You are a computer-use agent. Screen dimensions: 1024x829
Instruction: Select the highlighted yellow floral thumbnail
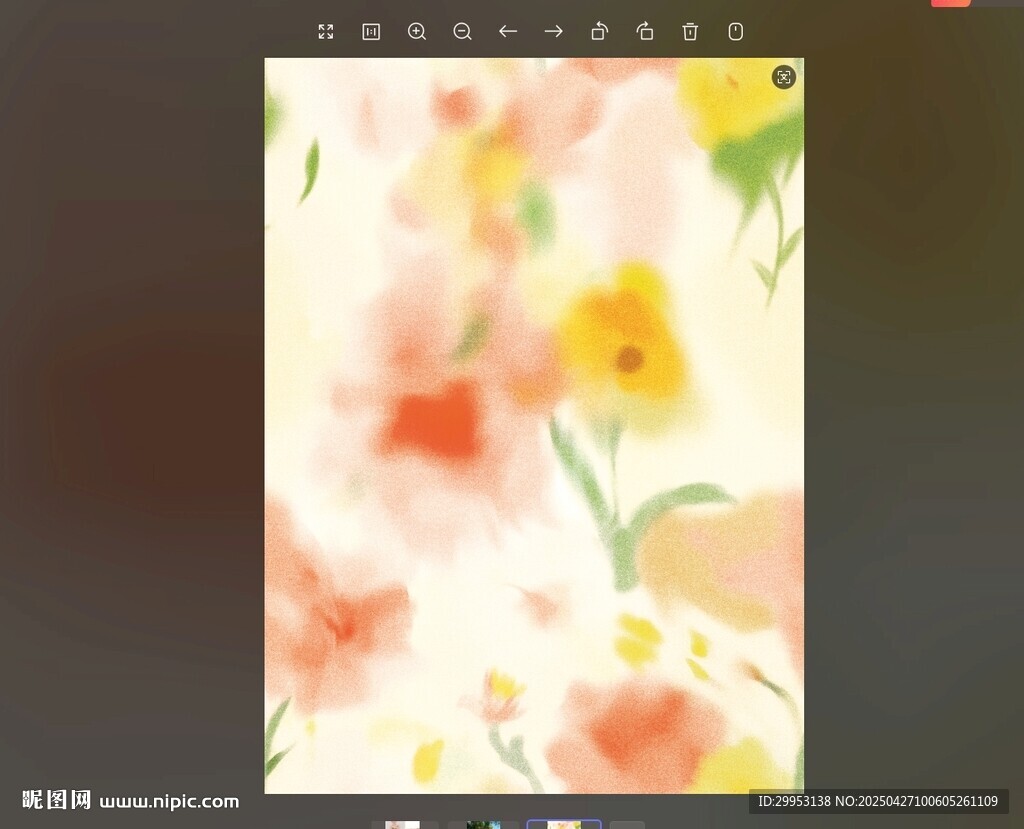[x=563, y=823]
